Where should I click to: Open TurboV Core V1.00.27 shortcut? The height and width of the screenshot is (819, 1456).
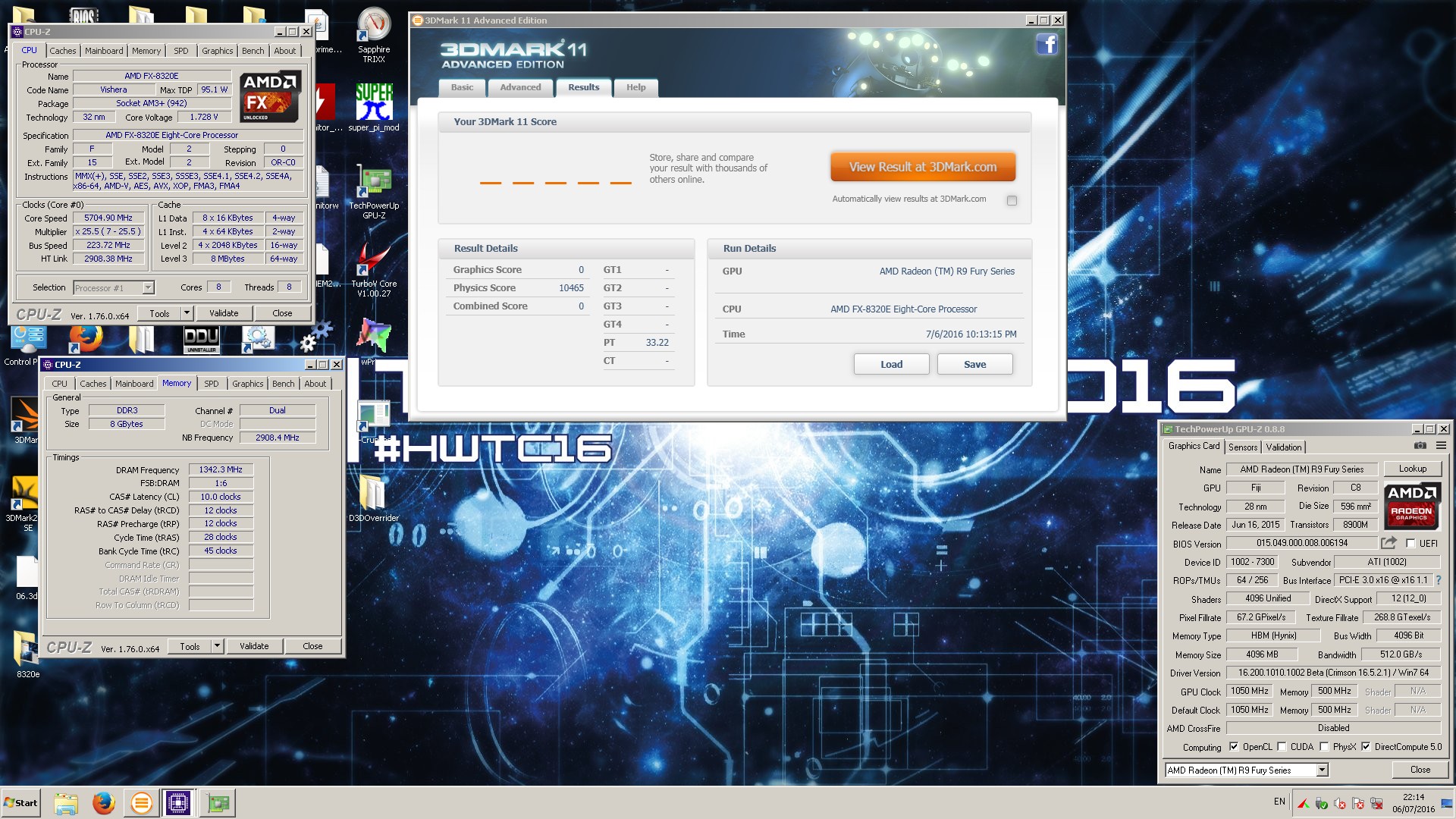(x=374, y=271)
